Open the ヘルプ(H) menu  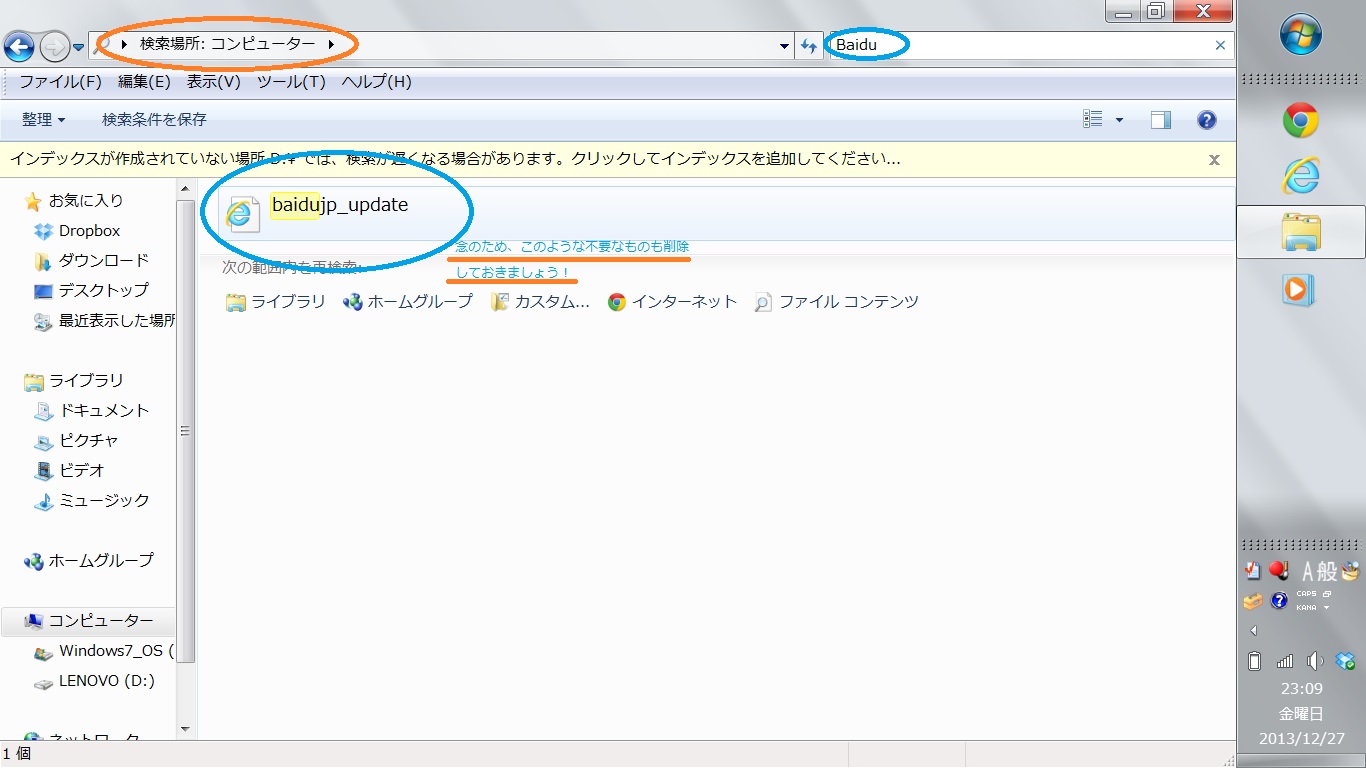(x=376, y=82)
